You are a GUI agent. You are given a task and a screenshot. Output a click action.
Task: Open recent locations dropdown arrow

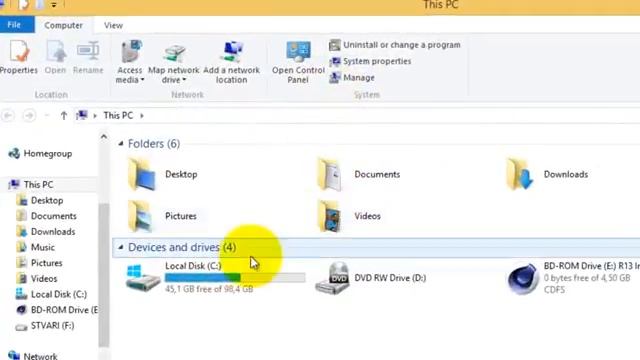point(47,116)
